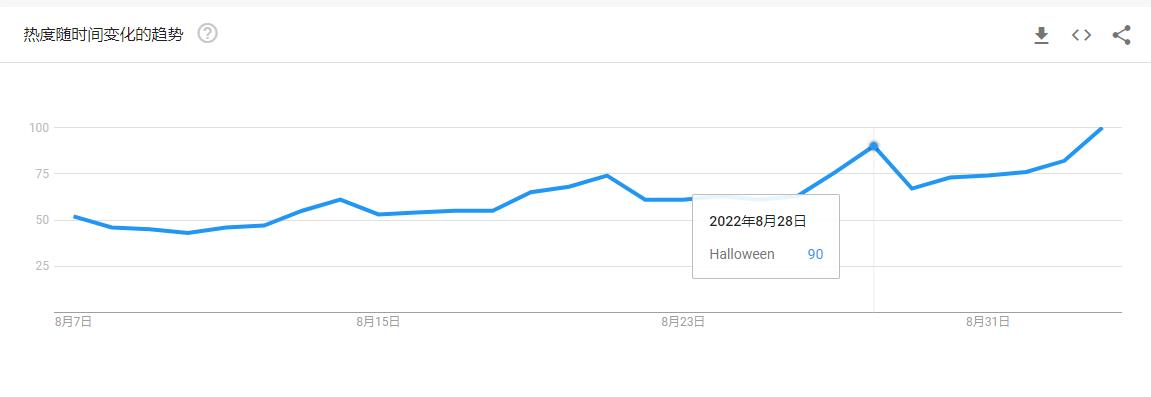Image resolution: width=1151 pixels, height=397 pixels.
Task: Select the highlighted 8月28日 data point
Action: [x=874, y=146]
